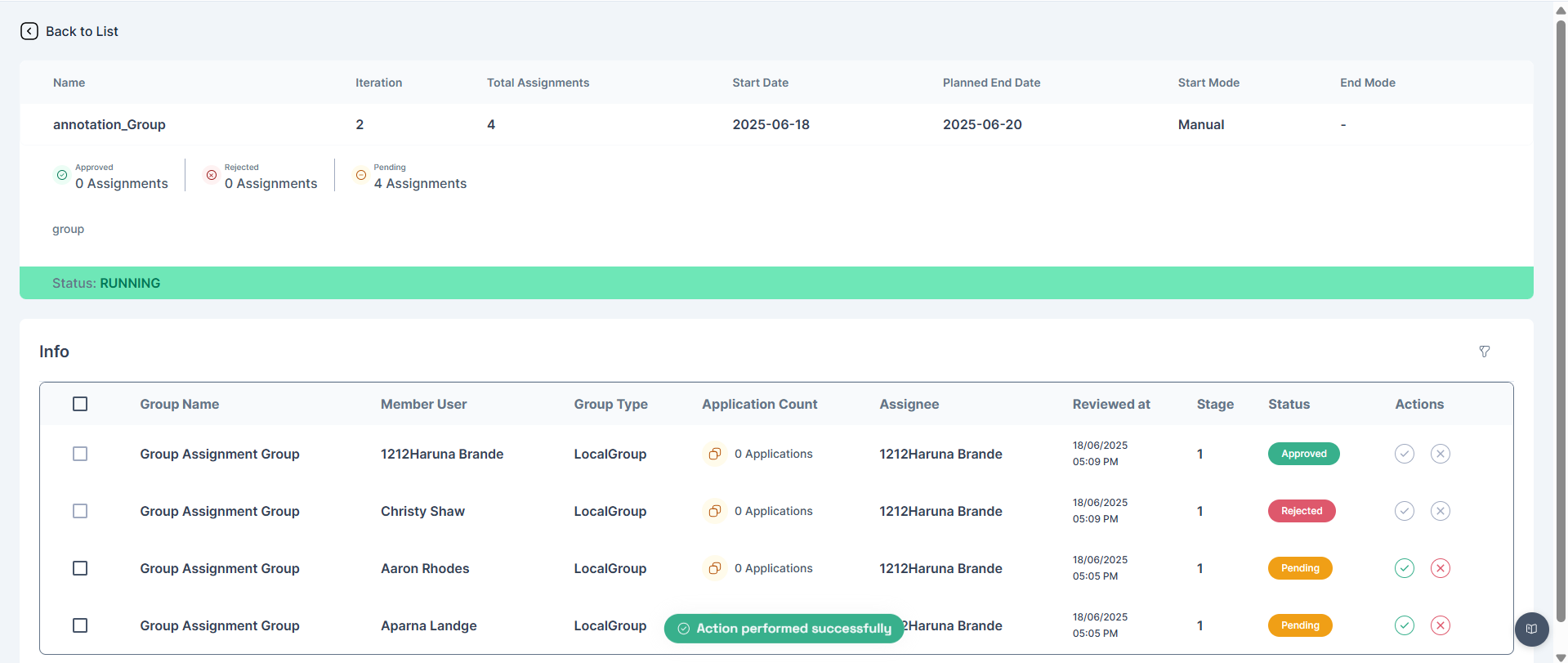1568x663 pixels.
Task: Click the Application Count column header
Action: [x=759, y=404]
